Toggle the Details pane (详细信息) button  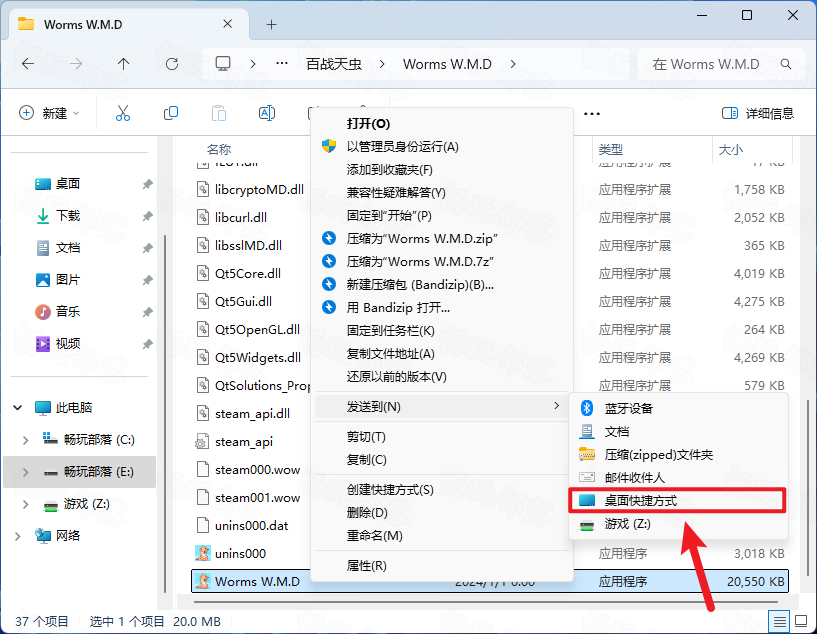pos(758,113)
